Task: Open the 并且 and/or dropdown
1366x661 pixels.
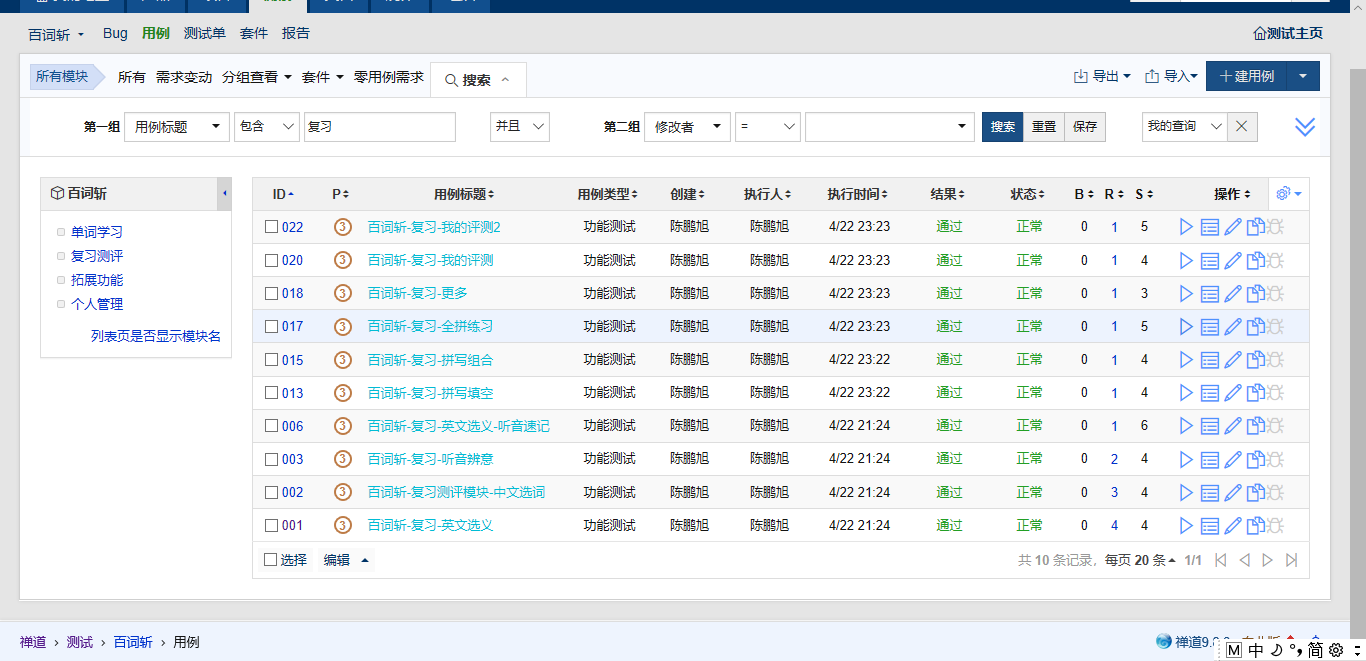Action: click(x=520, y=127)
